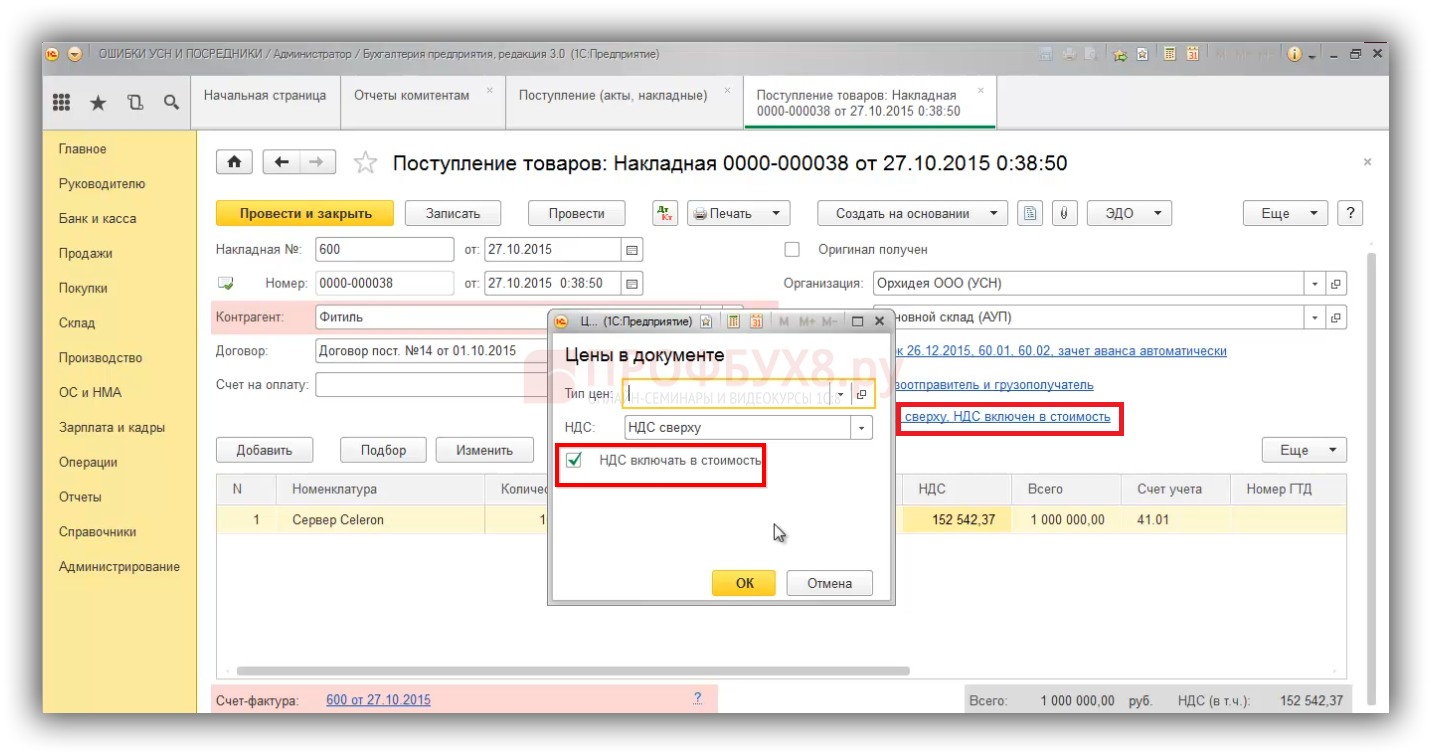
Task: Open the Создать на основании dropdown
Action: pos(912,213)
